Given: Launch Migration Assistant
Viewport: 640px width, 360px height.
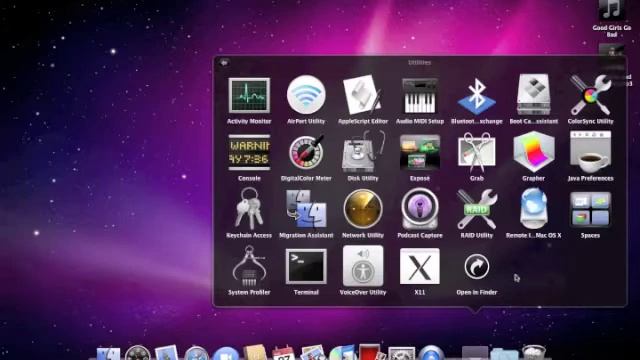Looking at the screenshot, I should coord(306,209).
